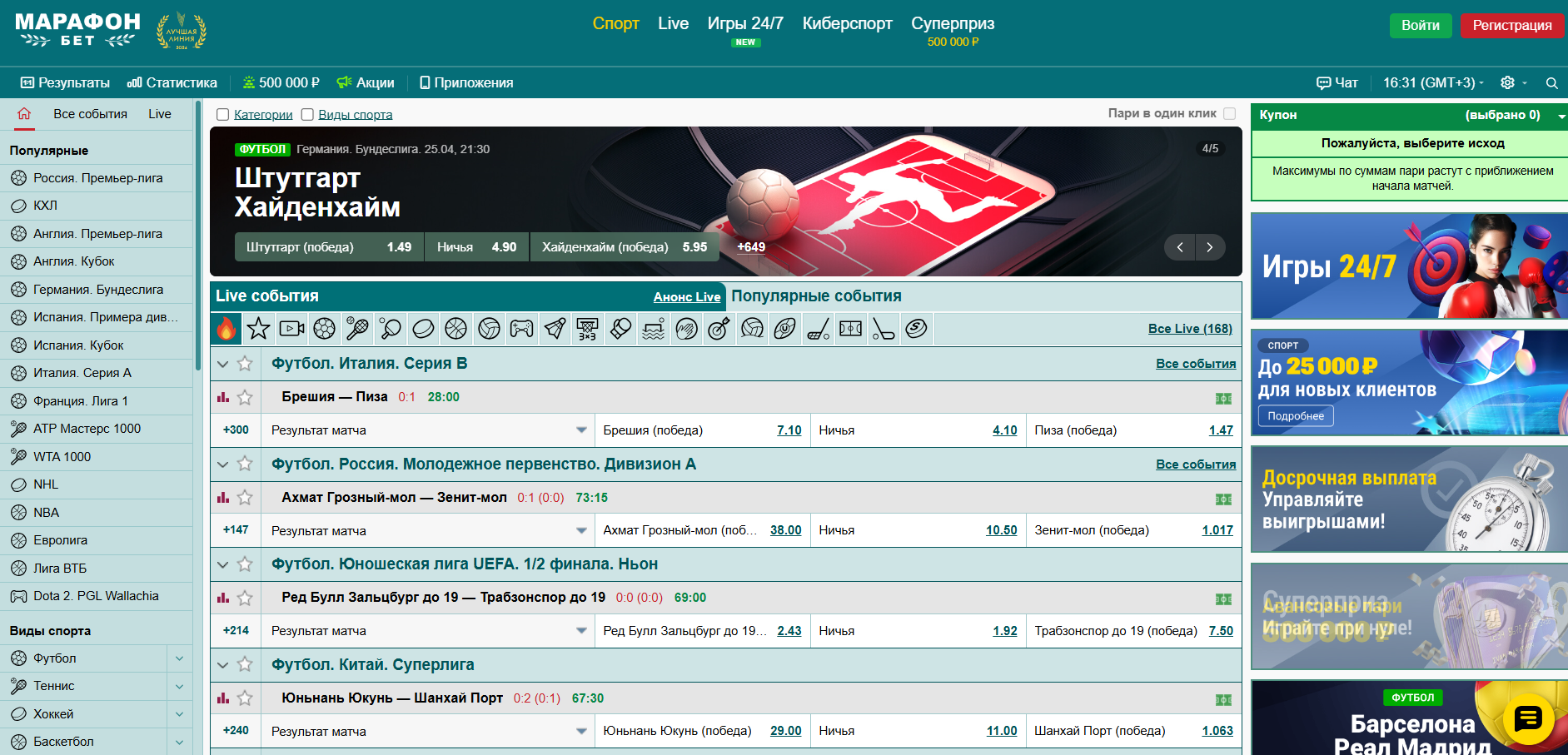
Task: Filter live events by futsal pitch icon
Action: click(850, 329)
